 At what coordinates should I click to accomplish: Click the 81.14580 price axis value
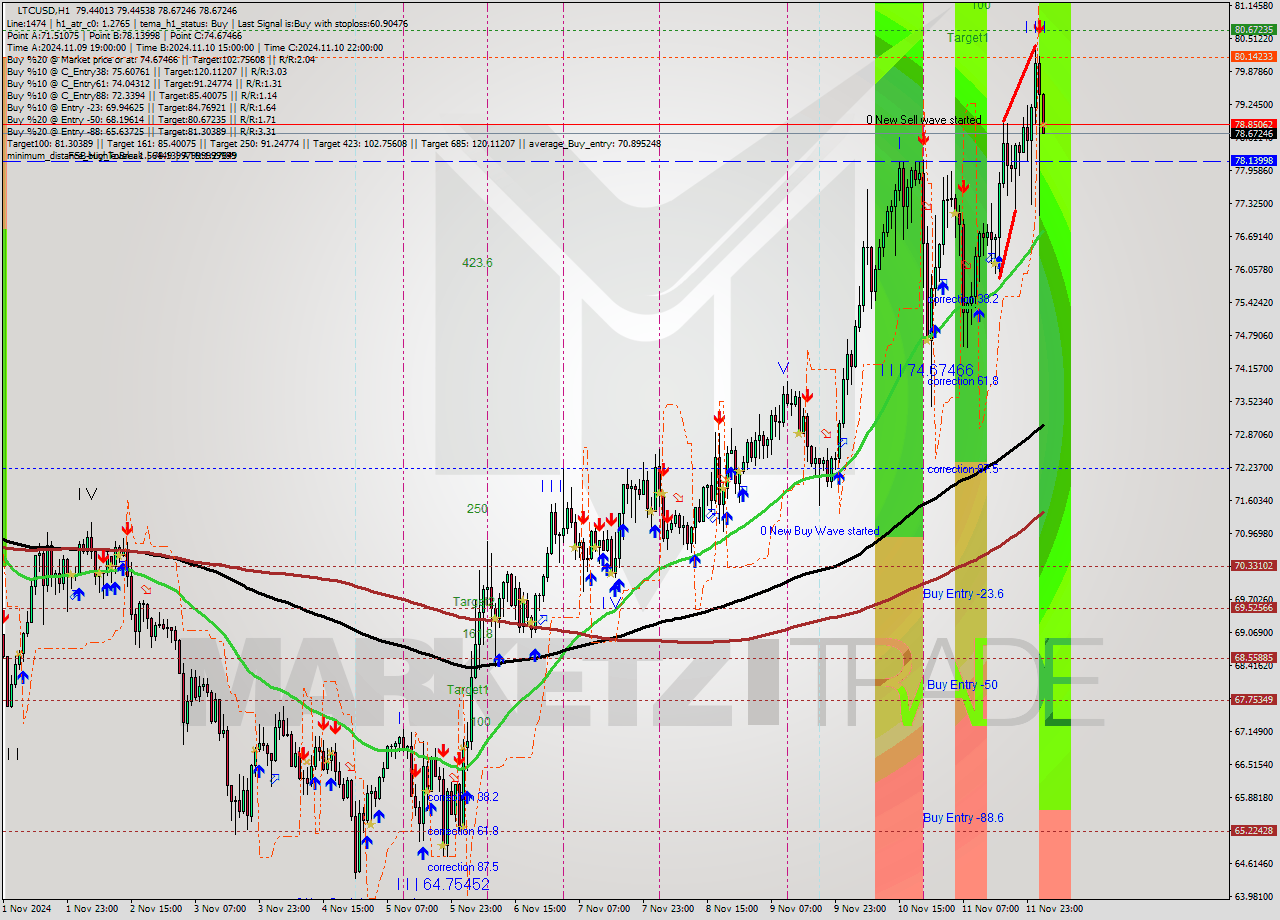click(x=1253, y=4)
